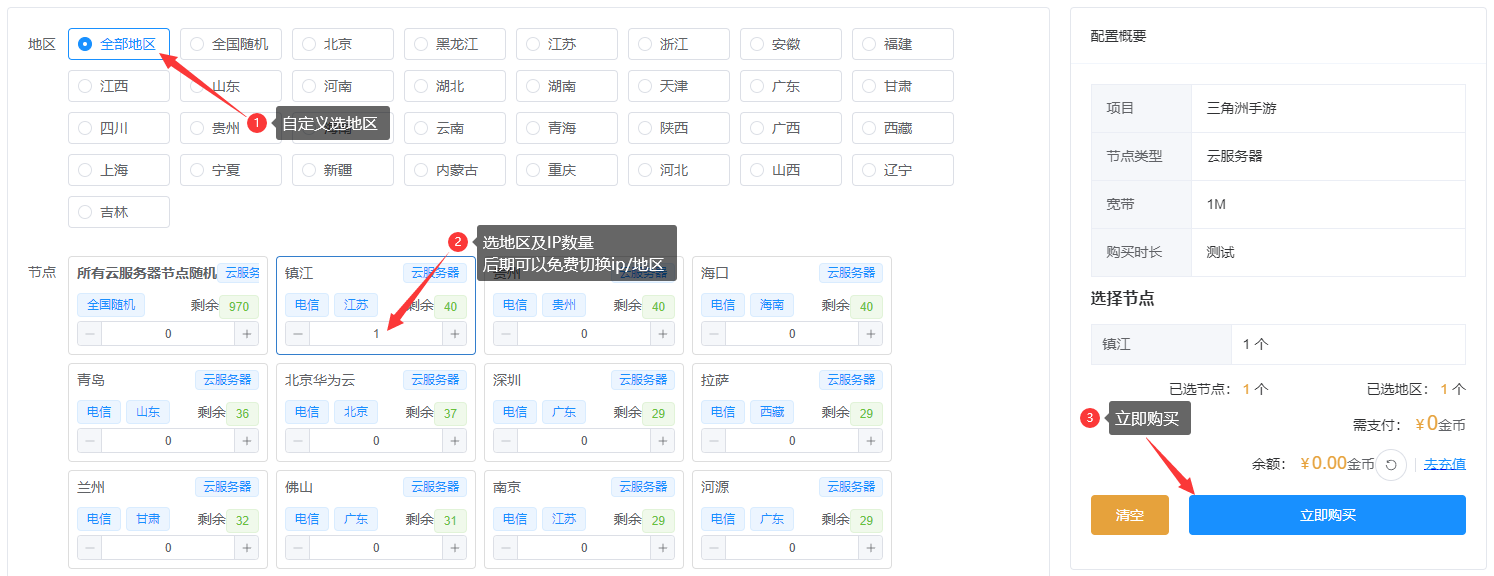Click the 清空 clear button
The height and width of the screenshot is (576, 1494).
click(x=1129, y=514)
